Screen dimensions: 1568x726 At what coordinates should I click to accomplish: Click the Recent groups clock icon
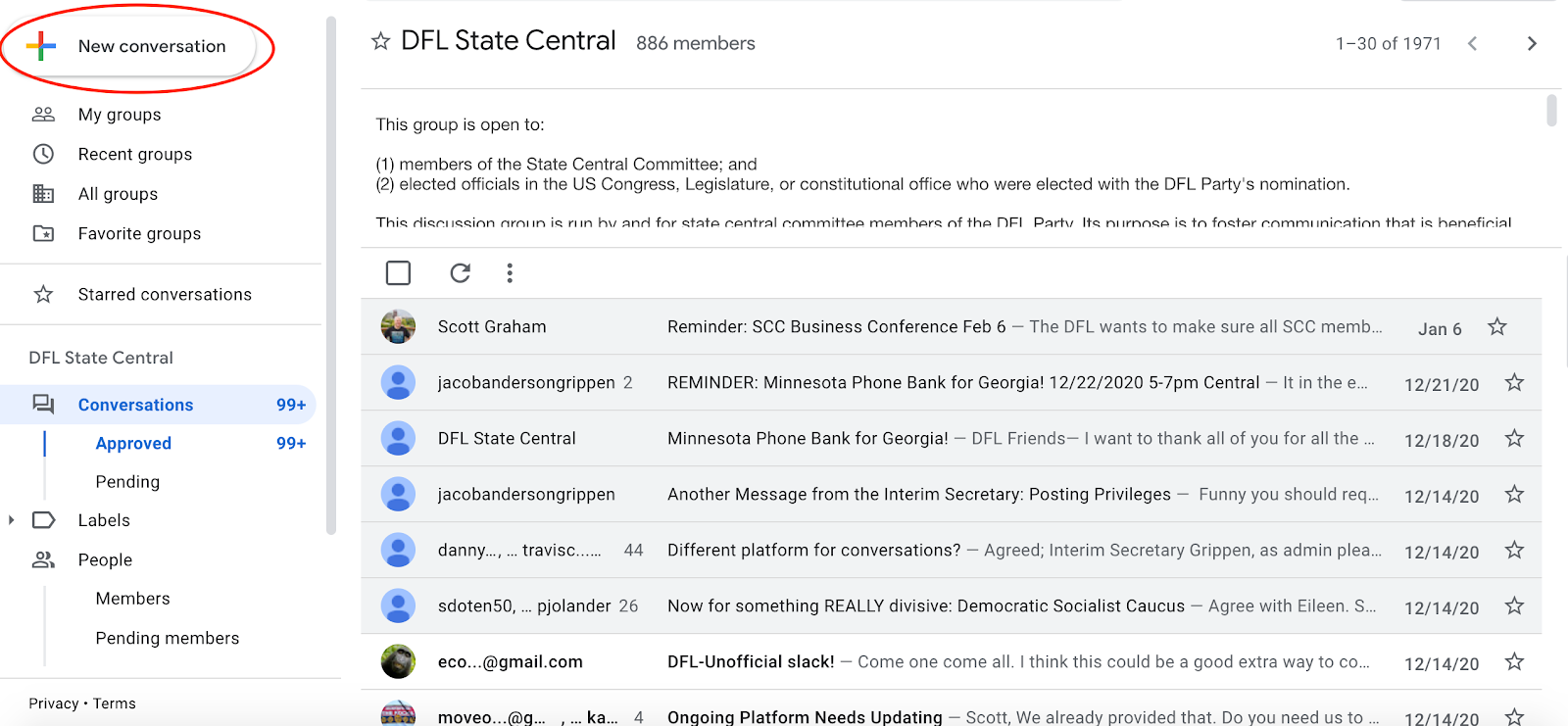[x=43, y=154]
